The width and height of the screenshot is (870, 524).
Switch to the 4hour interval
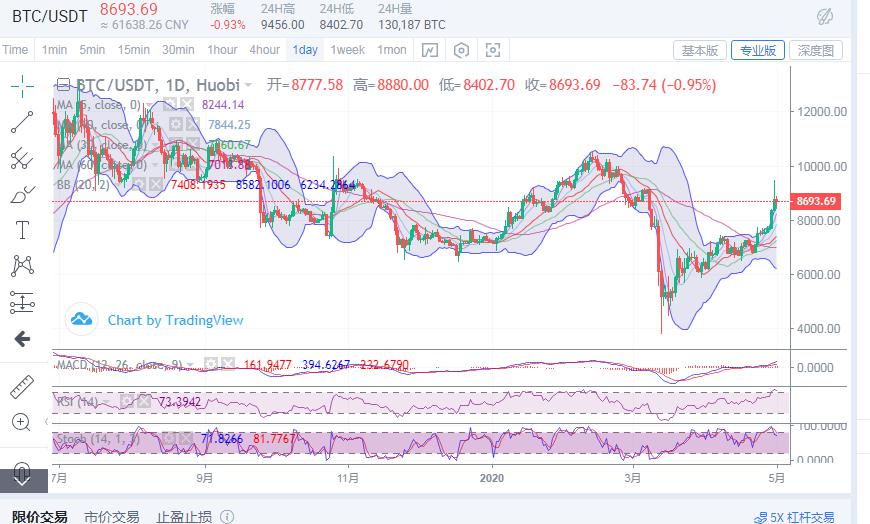coord(265,50)
